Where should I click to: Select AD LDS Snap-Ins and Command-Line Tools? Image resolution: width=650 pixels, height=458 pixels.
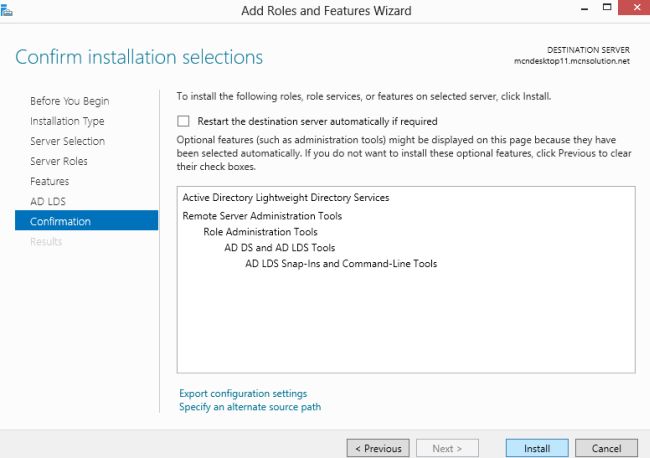point(341,264)
